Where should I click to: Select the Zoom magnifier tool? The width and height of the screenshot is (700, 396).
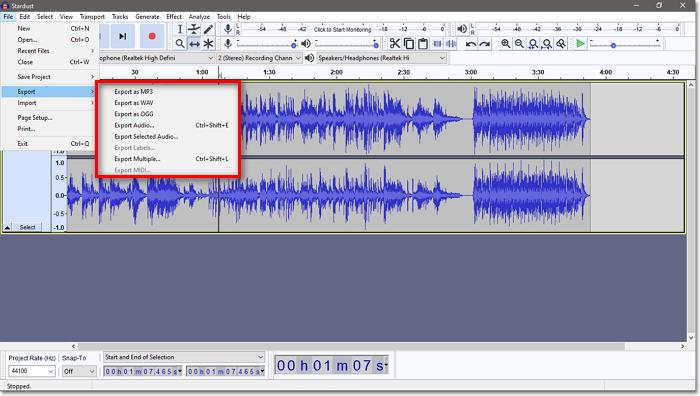click(x=180, y=44)
